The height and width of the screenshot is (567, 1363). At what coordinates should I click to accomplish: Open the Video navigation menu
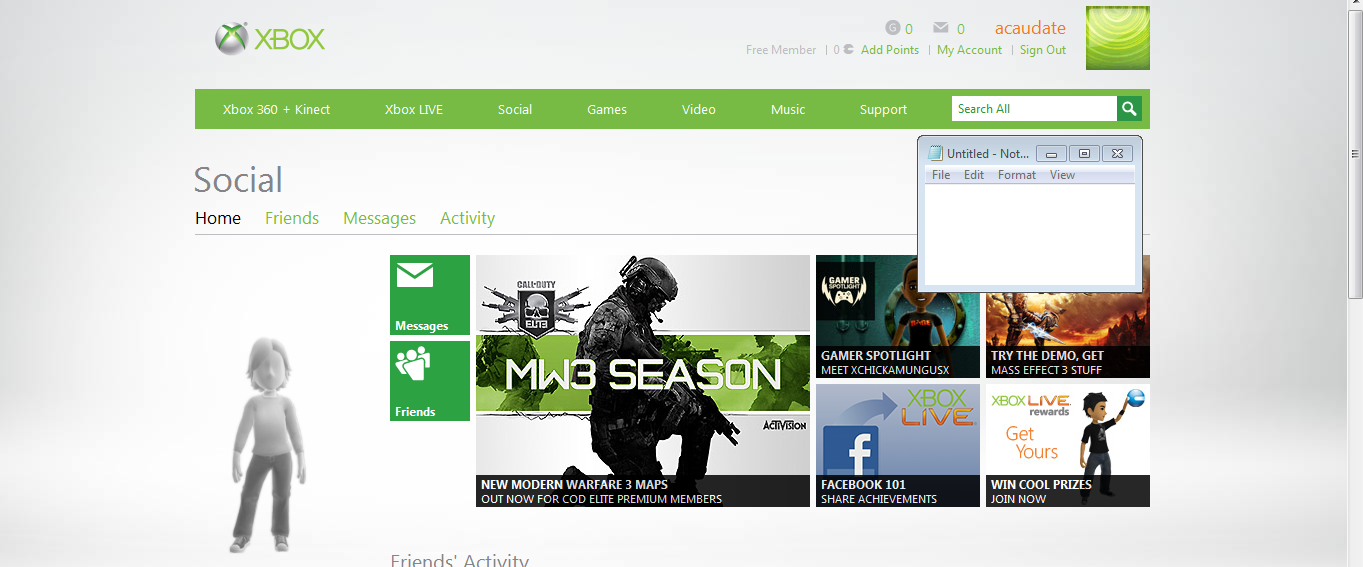699,109
